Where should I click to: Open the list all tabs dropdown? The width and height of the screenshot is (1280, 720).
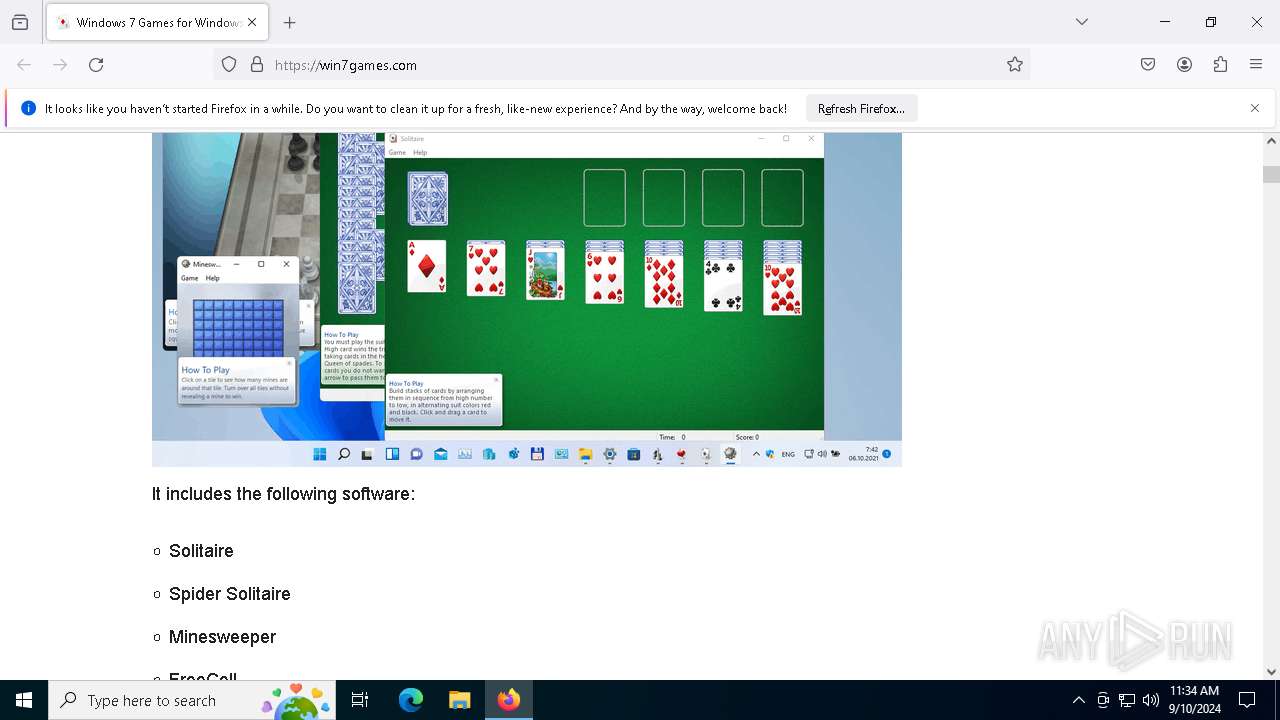pyautogui.click(x=1082, y=22)
